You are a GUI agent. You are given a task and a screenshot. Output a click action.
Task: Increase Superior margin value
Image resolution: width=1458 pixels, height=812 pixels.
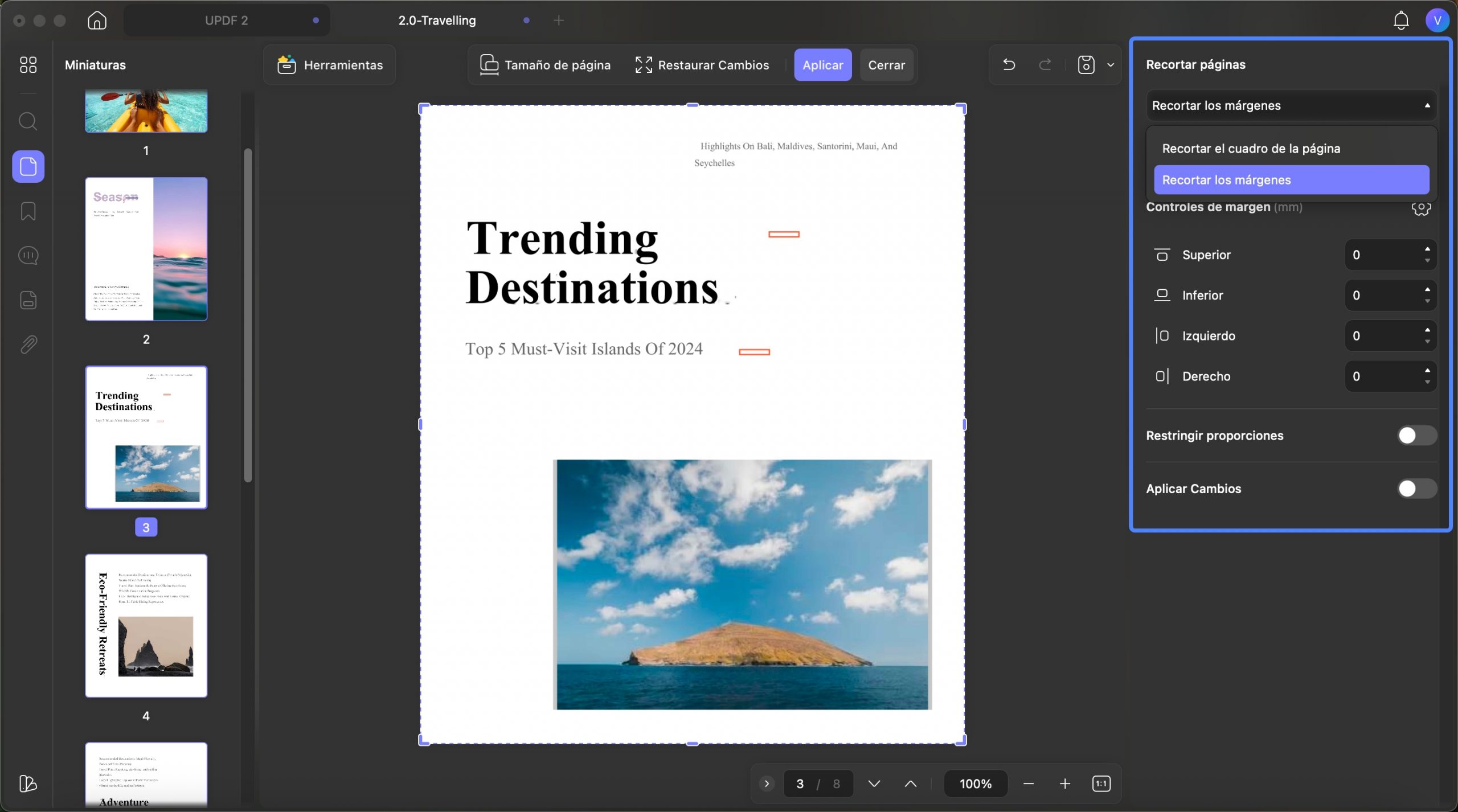(1427, 249)
